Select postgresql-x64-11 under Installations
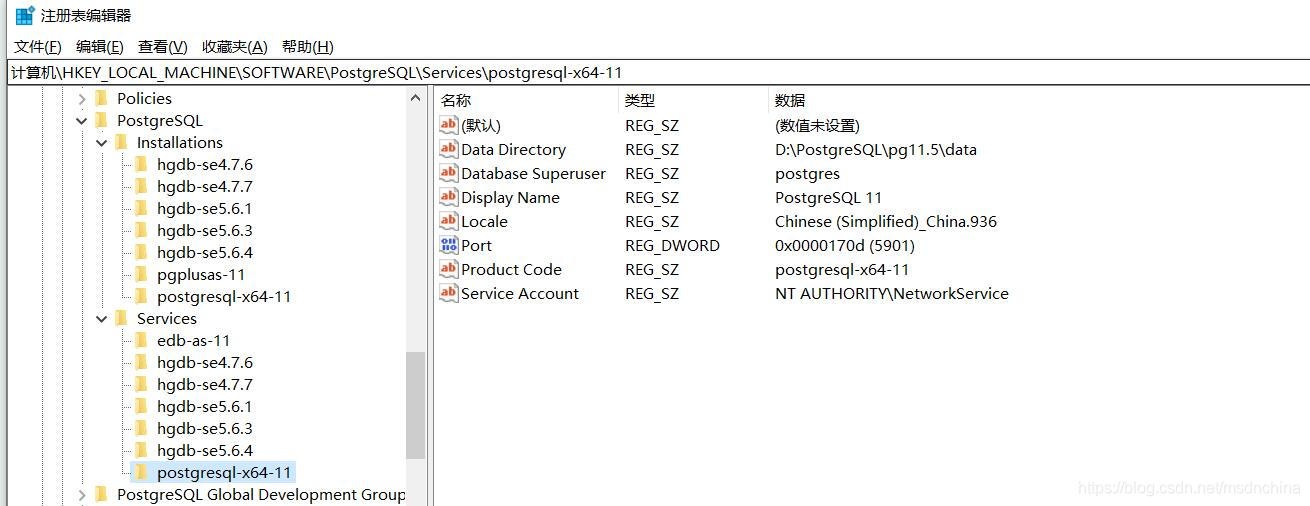This screenshot has width=1310, height=506. pyautogui.click(x=224, y=297)
